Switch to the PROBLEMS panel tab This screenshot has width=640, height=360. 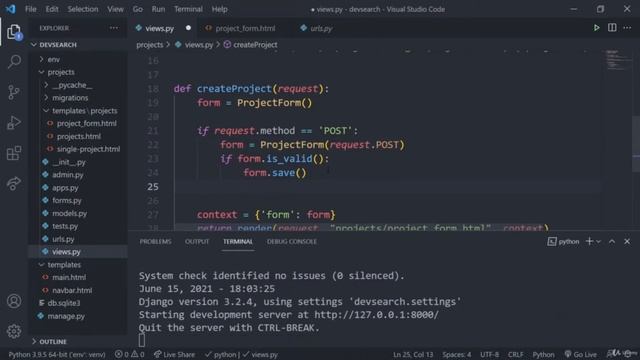(156, 241)
